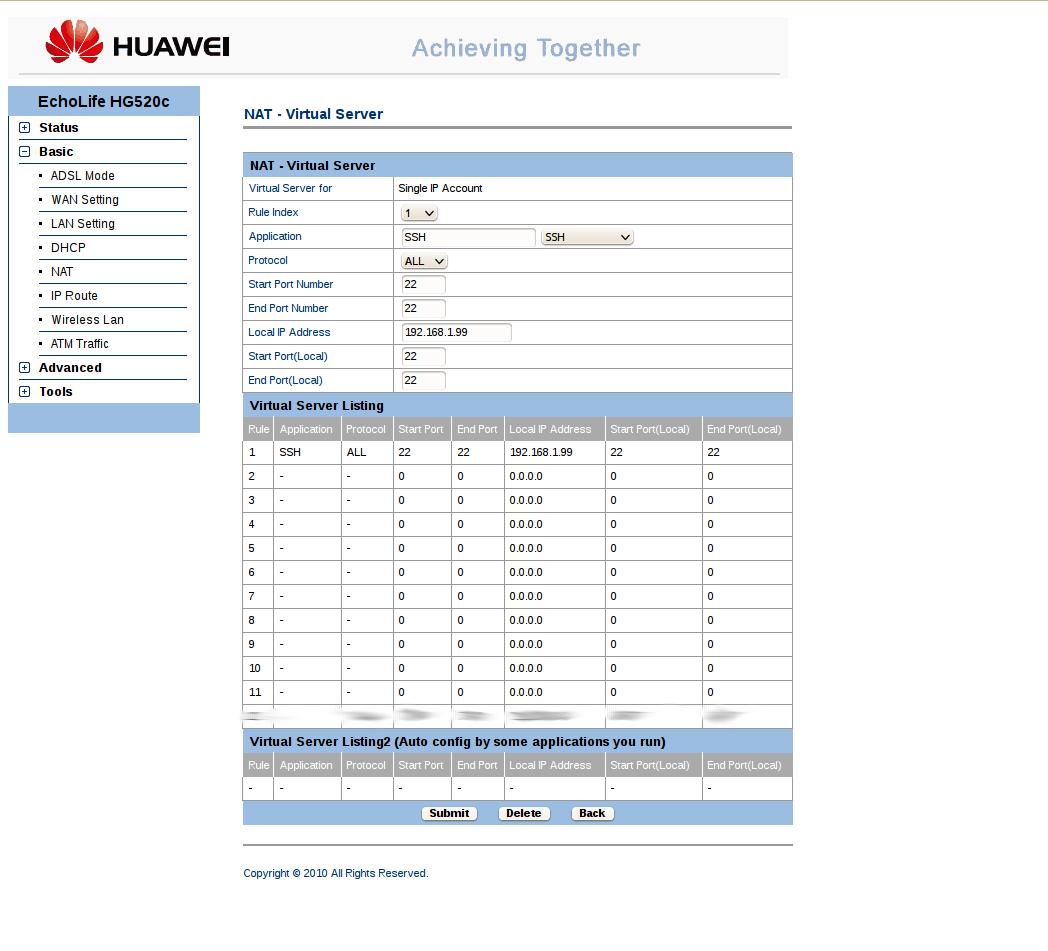Select DHCP in the sidebar

[x=68, y=248]
